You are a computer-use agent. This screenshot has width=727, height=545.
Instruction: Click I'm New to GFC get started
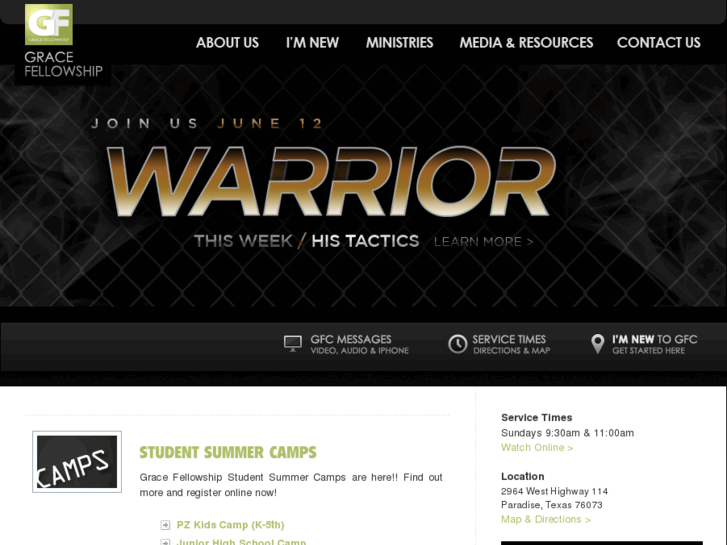coord(654,344)
